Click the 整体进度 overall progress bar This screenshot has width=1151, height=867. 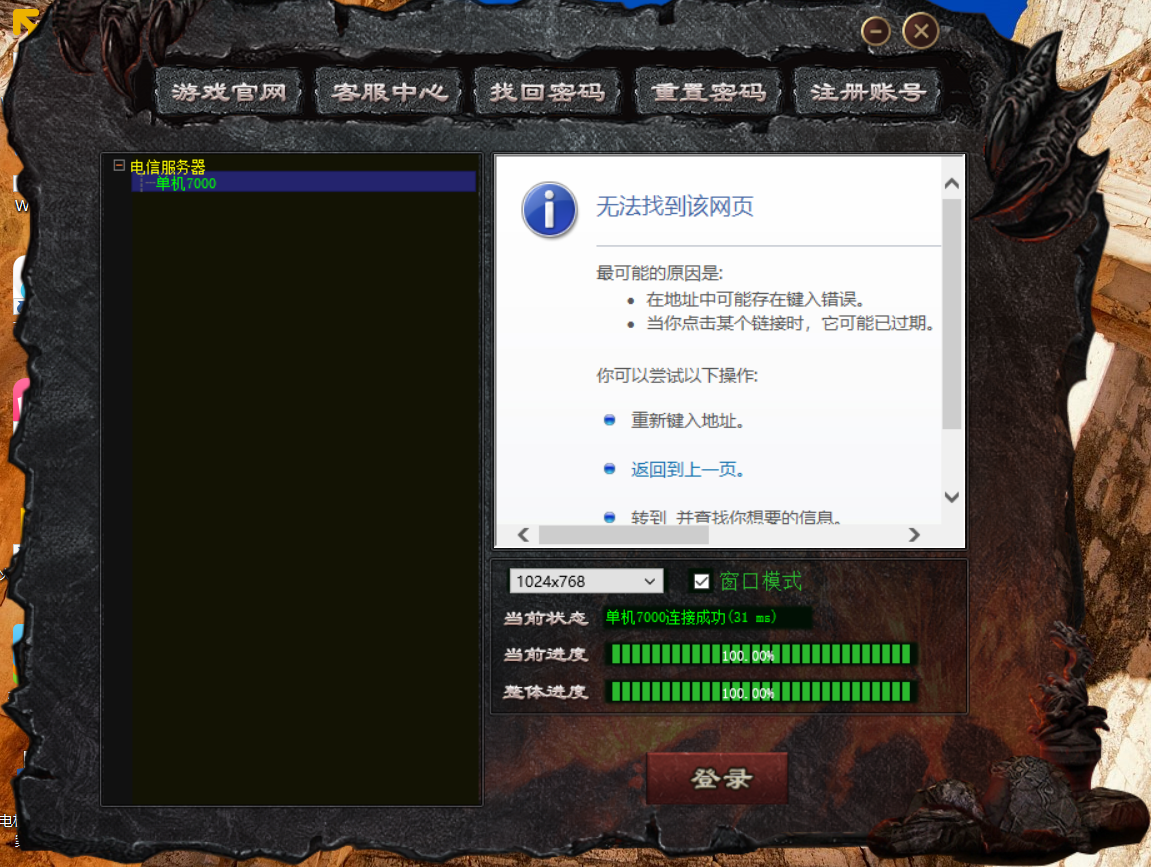pyautogui.click(x=760, y=692)
